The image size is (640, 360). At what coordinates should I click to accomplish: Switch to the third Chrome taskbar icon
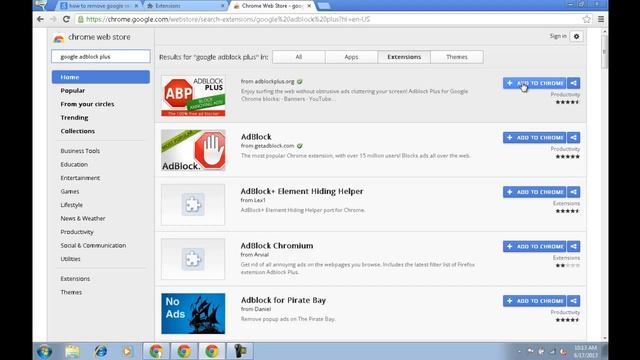click(211, 351)
